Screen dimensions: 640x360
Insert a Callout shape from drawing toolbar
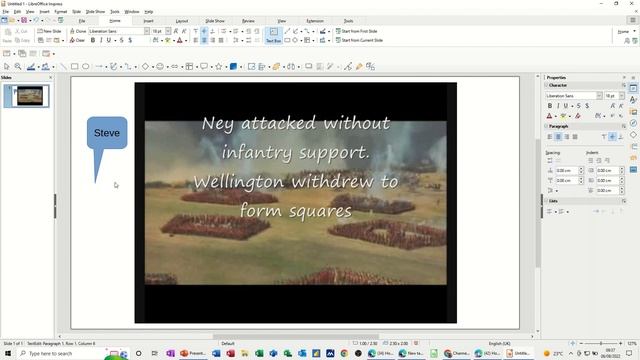pyautogui.click(x=204, y=66)
